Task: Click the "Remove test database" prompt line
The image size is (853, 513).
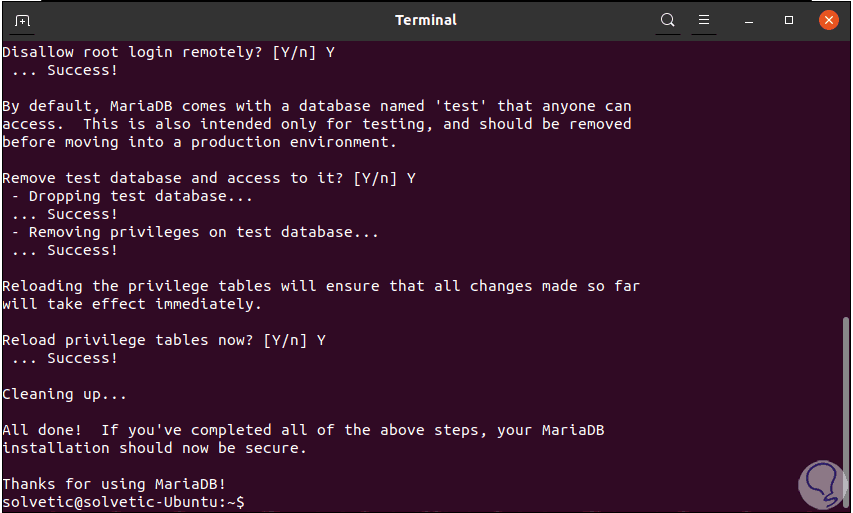Action: tap(208, 178)
